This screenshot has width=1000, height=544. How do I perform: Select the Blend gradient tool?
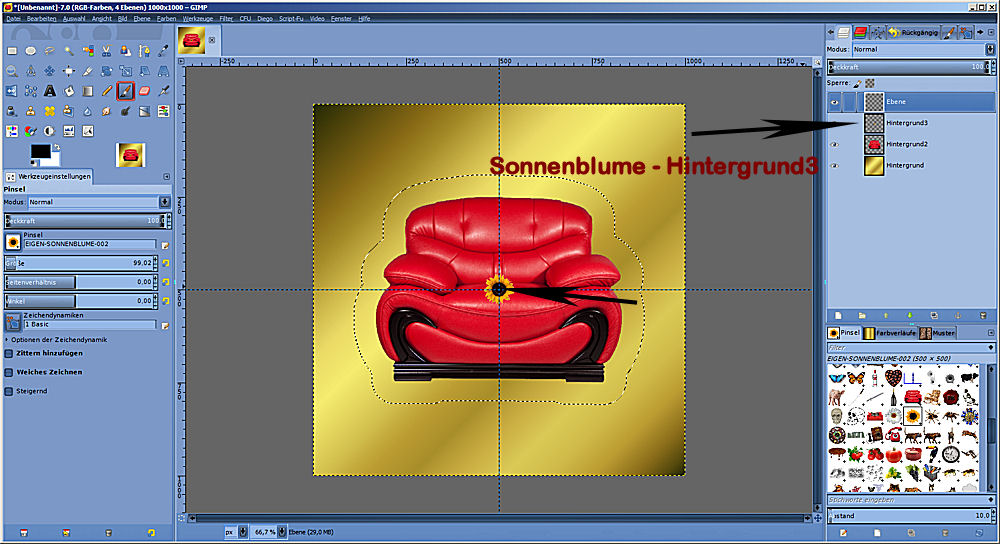[88, 91]
